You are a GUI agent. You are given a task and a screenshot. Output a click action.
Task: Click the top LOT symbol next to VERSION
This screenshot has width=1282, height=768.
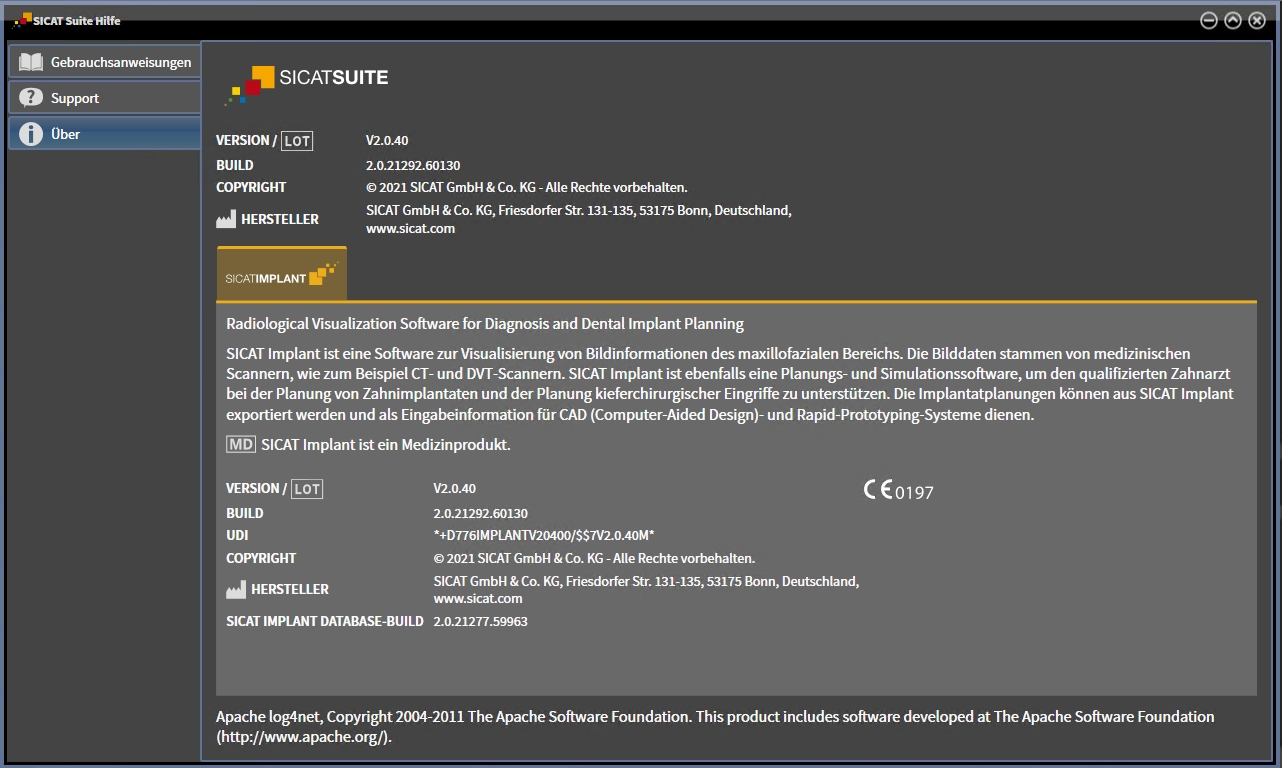pos(297,141)
